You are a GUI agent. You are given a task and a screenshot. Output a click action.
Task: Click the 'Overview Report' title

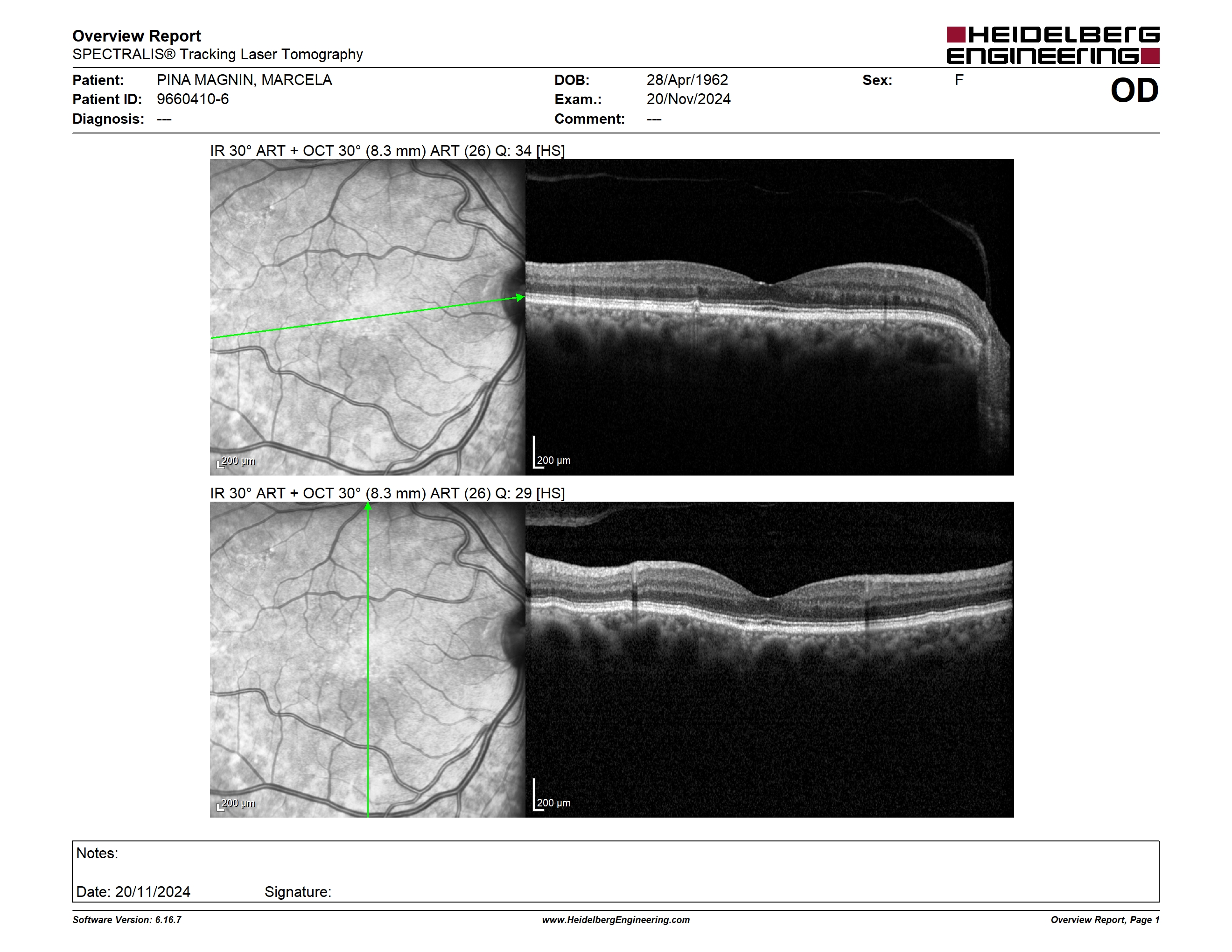coord(137,36)
